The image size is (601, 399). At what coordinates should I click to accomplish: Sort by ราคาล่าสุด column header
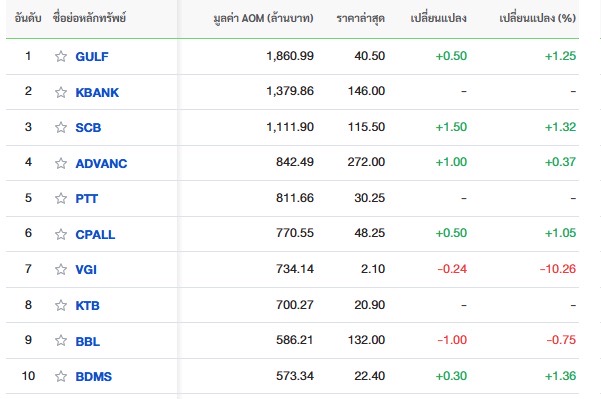pos(360,19)
